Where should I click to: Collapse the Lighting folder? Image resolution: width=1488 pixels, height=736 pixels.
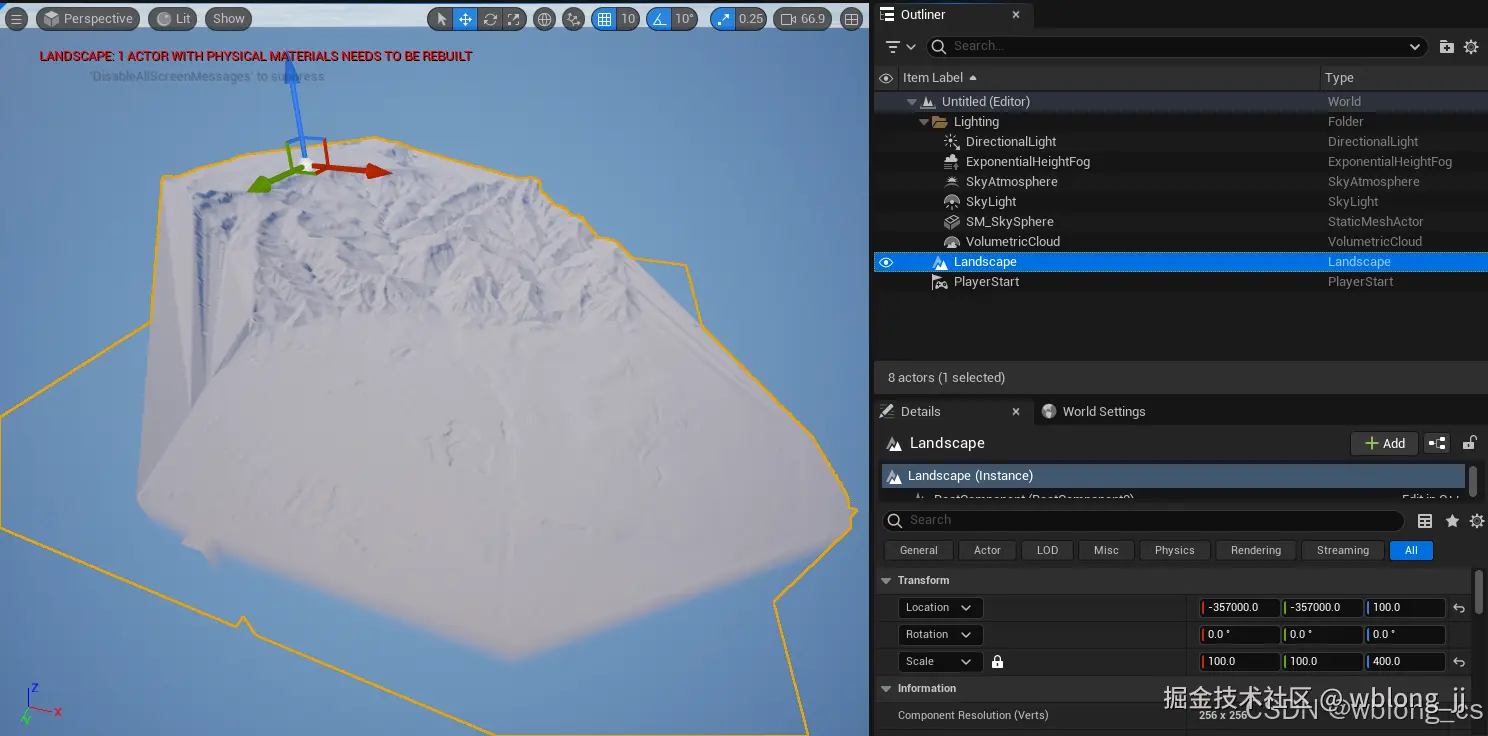point(923,122)
